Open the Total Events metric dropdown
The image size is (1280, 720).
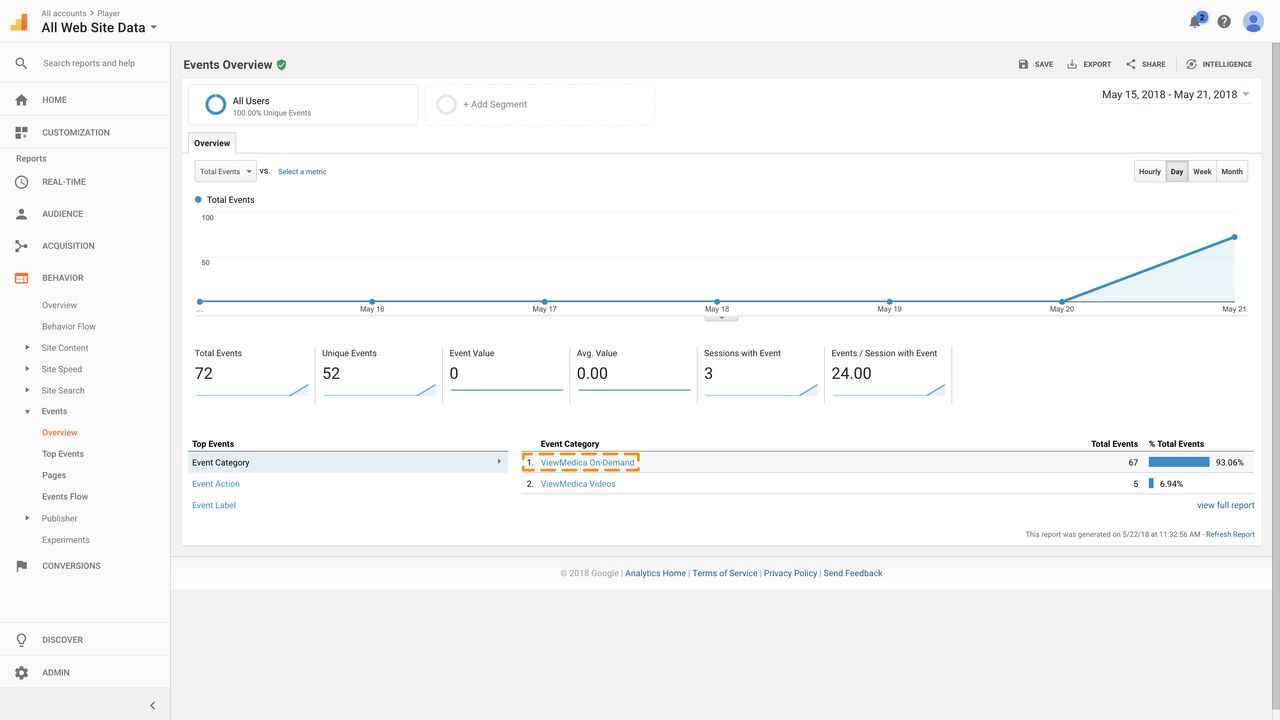(224, 171)
